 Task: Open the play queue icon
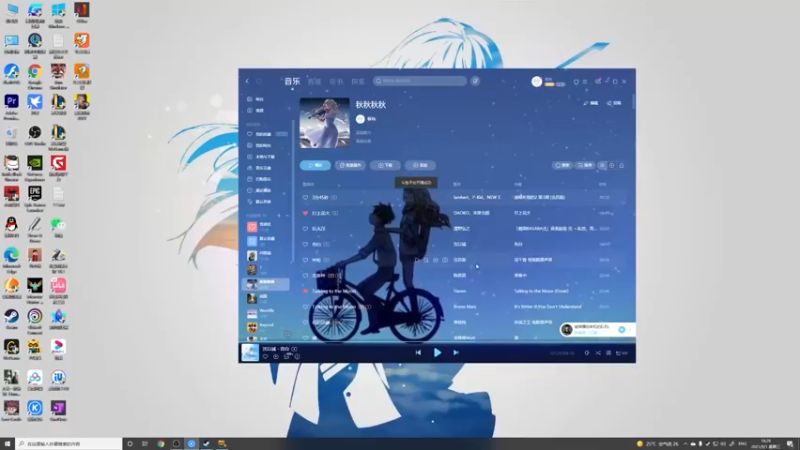coord(621,353)
